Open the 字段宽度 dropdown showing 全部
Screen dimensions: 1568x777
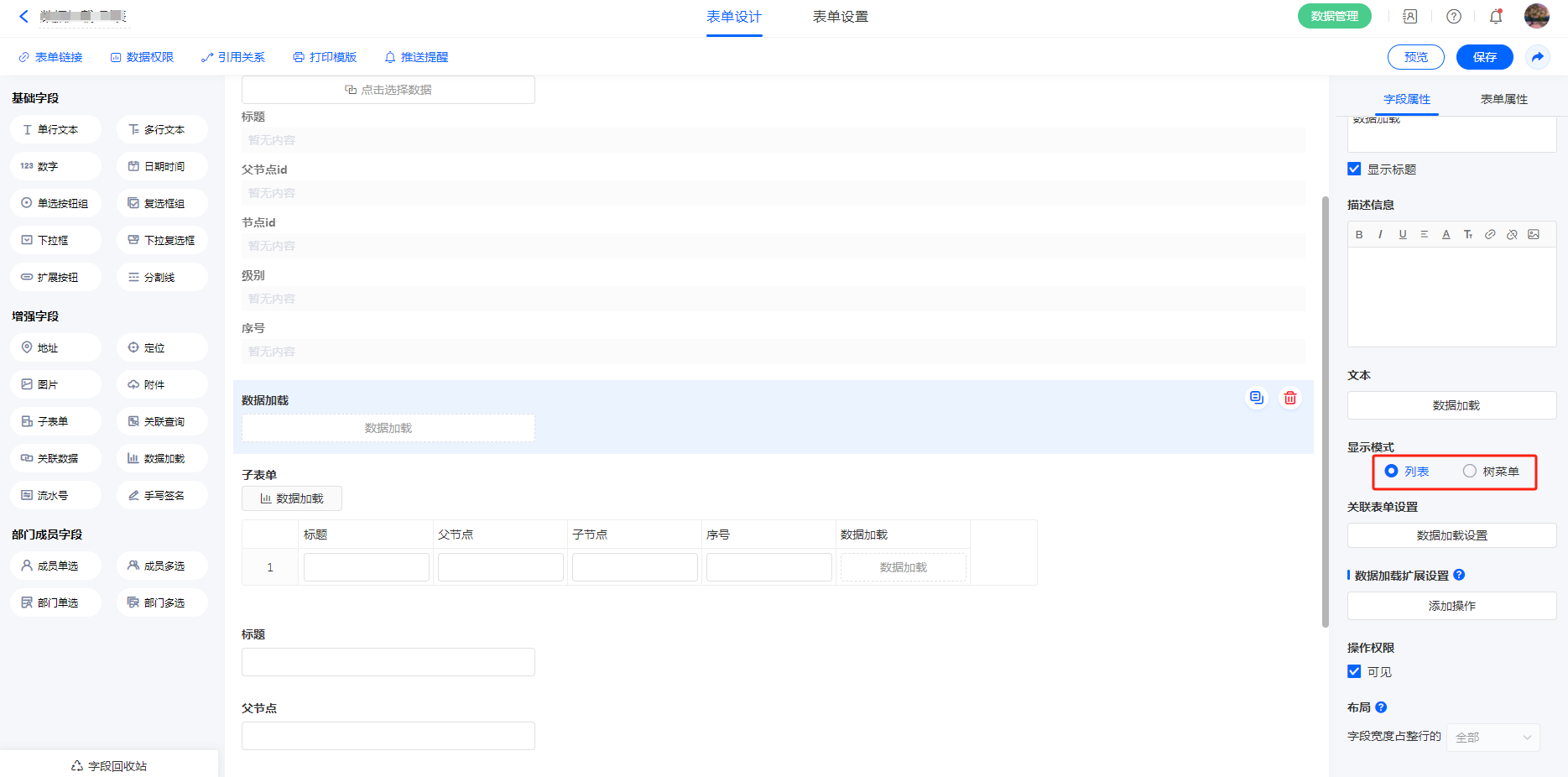[x=1492, y=737]
